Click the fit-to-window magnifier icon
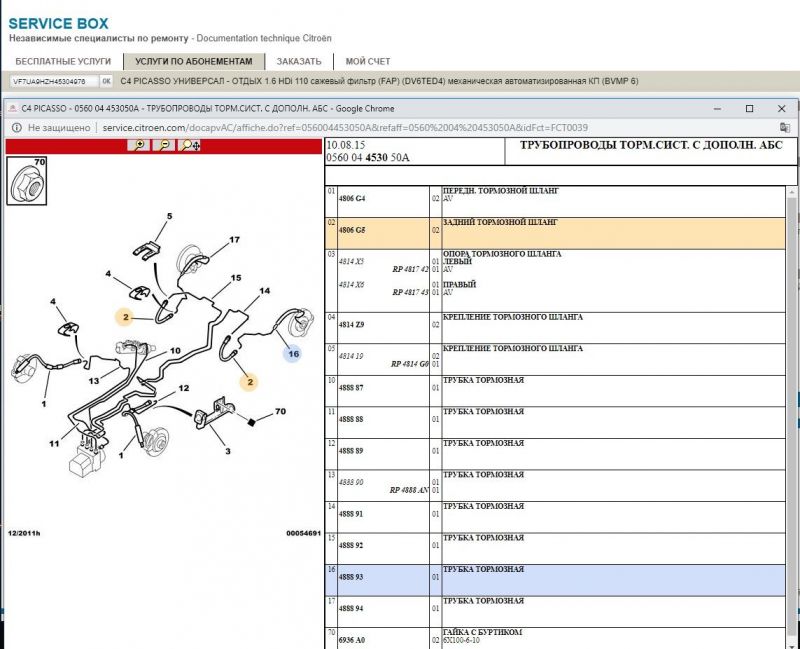The width and height of the screenshot is (800, 649). [x=188, y=145]
